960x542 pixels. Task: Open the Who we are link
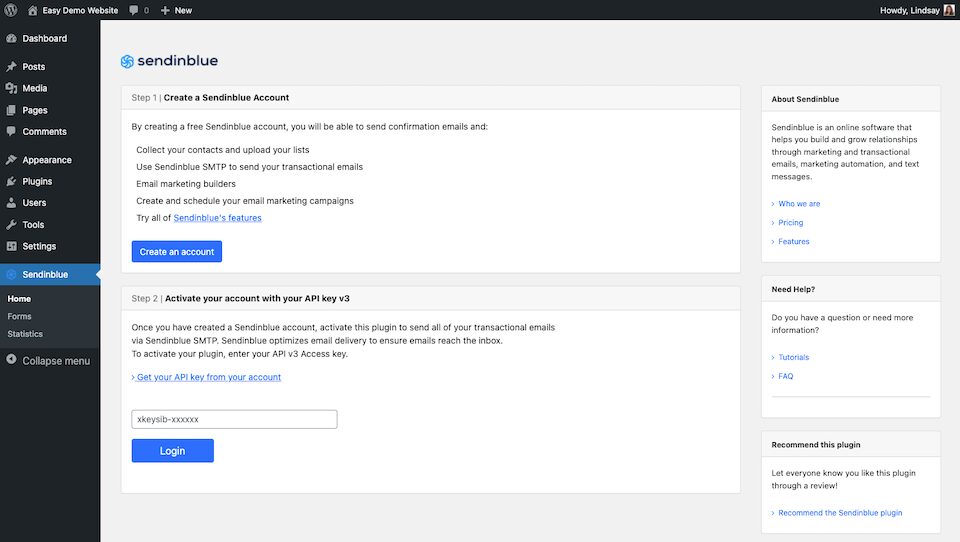point(799,204)
